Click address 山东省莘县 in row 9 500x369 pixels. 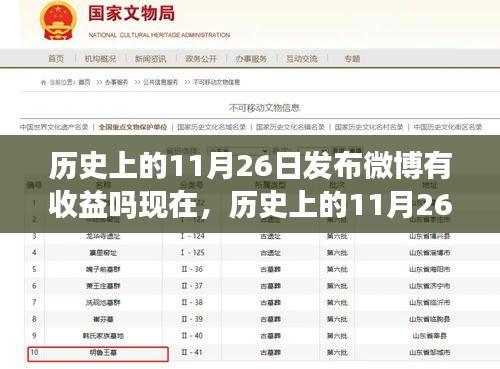[430, 336]
